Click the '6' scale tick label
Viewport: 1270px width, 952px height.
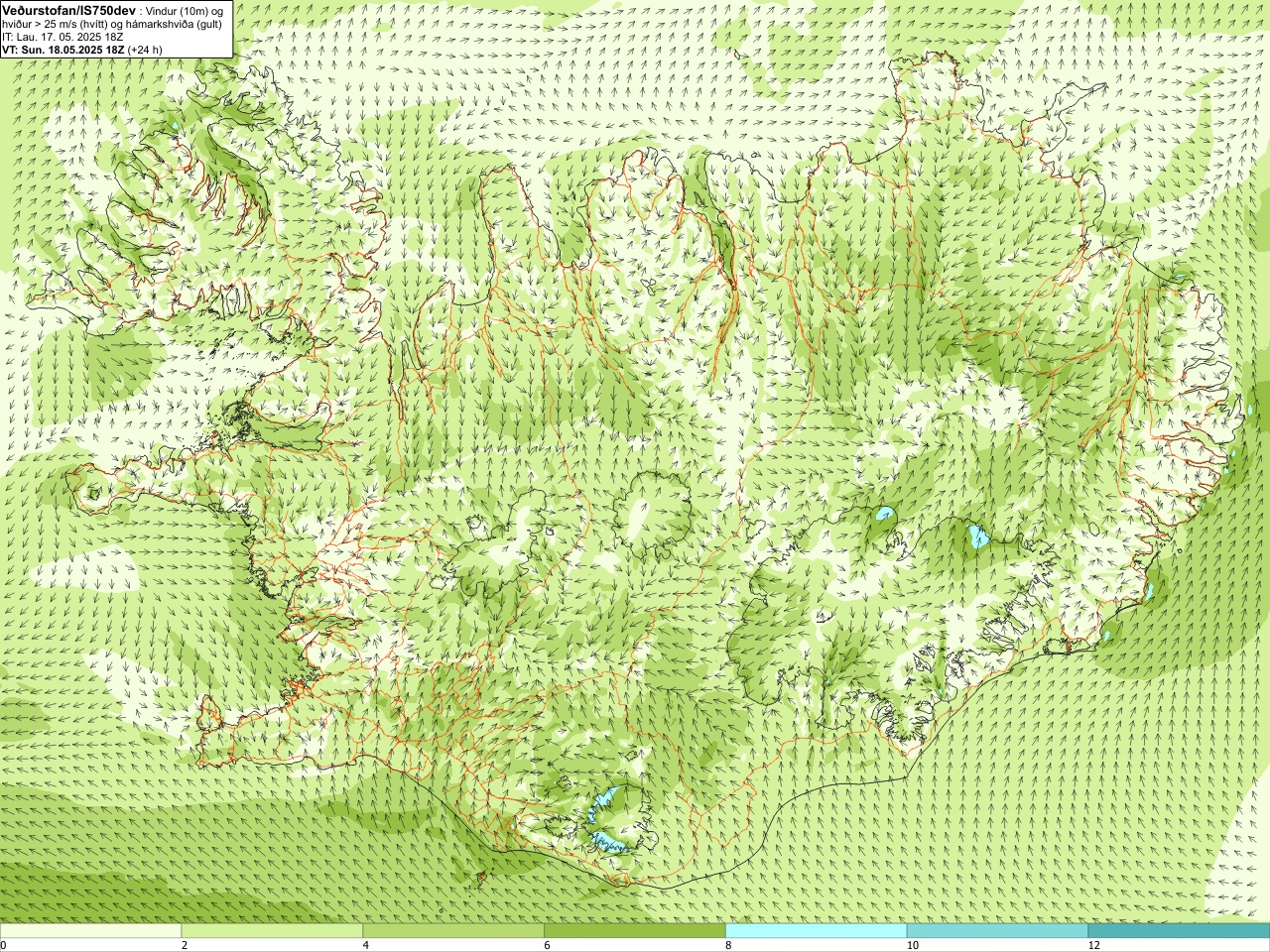pyautogui.click(x=547, y=945)
